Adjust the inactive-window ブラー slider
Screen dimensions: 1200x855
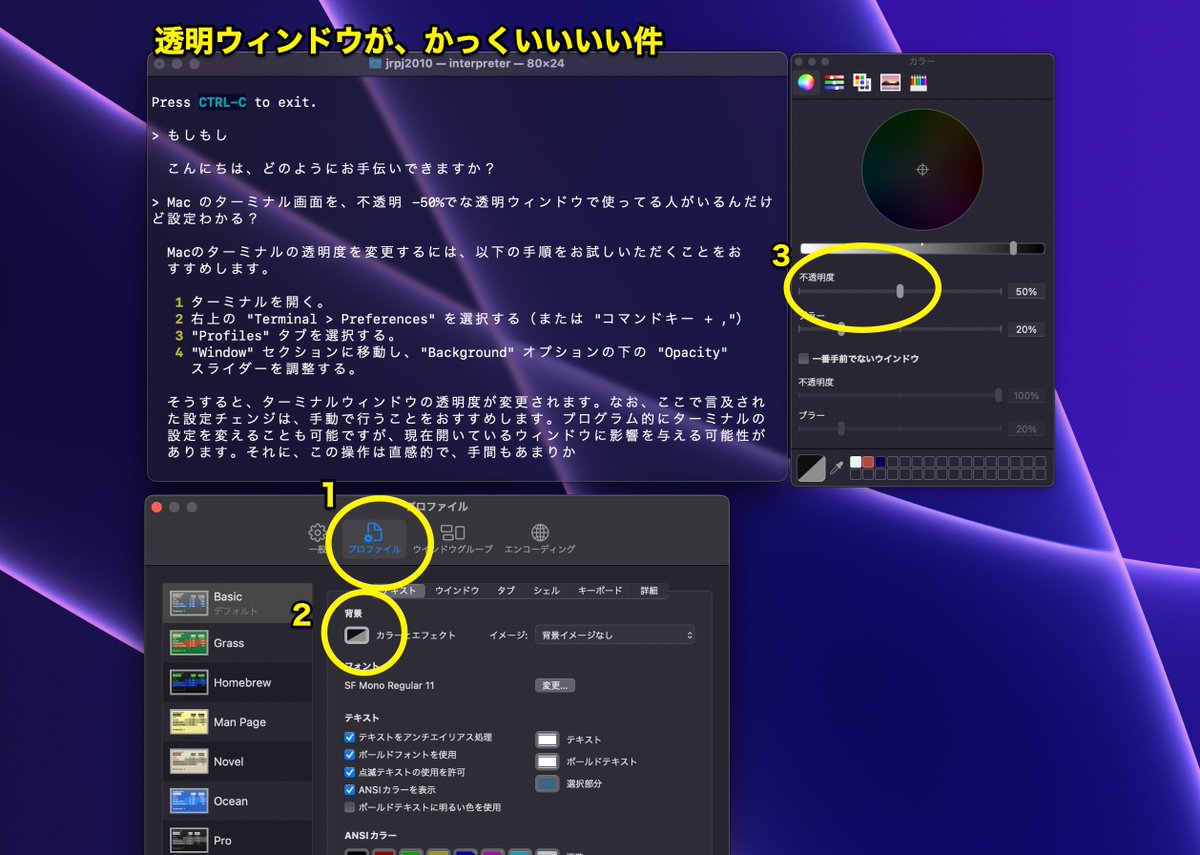click(900, 428)
